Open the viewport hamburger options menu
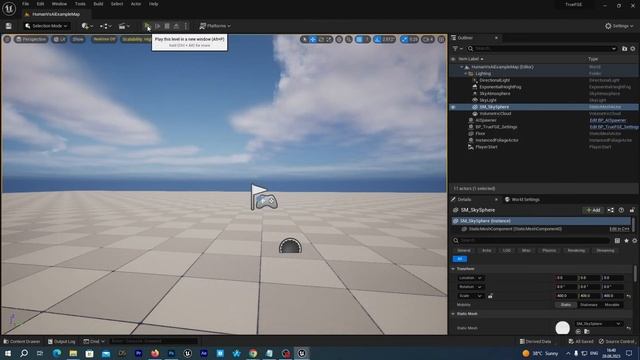640x360 pixels. (7, 39)
